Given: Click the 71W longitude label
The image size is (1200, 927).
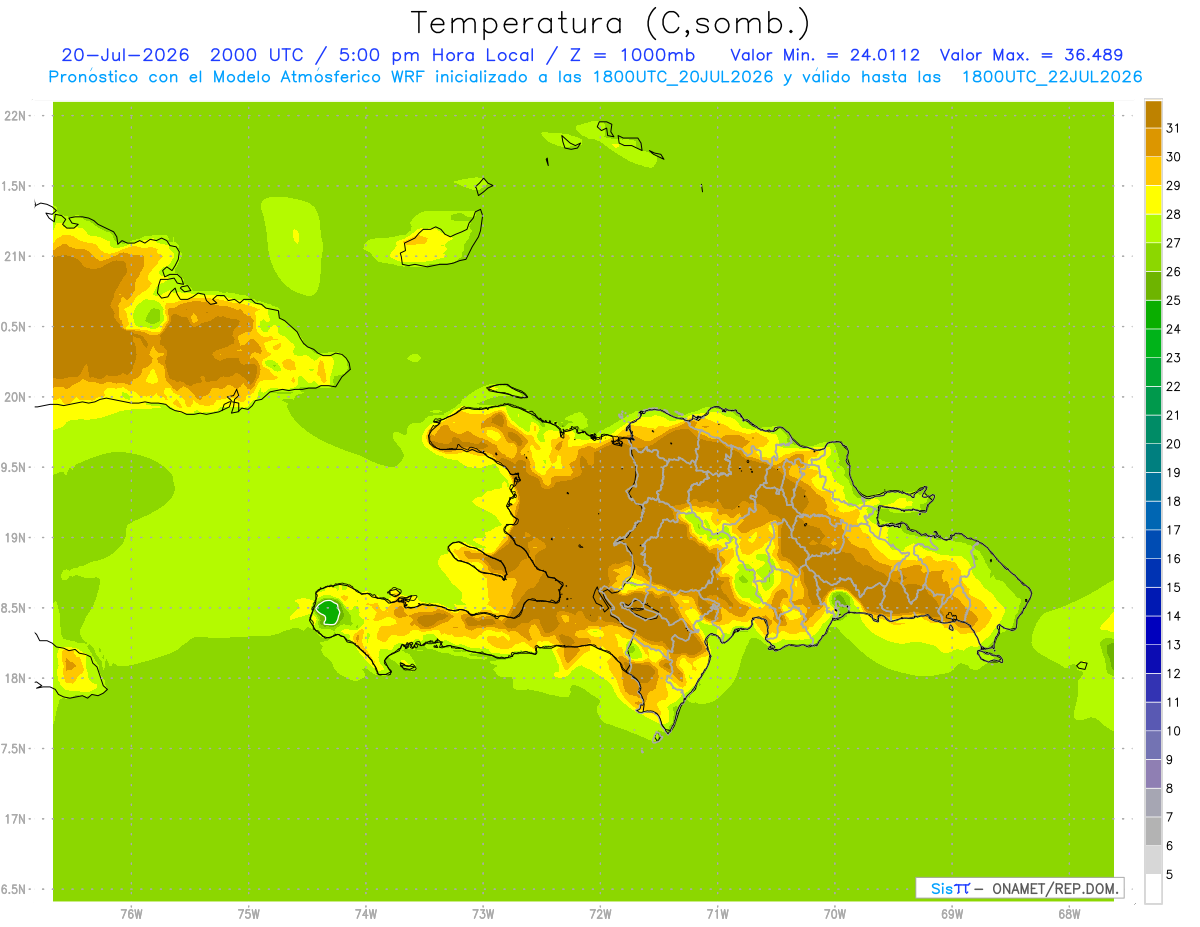Looking at the screenshot, I should 717,913.
